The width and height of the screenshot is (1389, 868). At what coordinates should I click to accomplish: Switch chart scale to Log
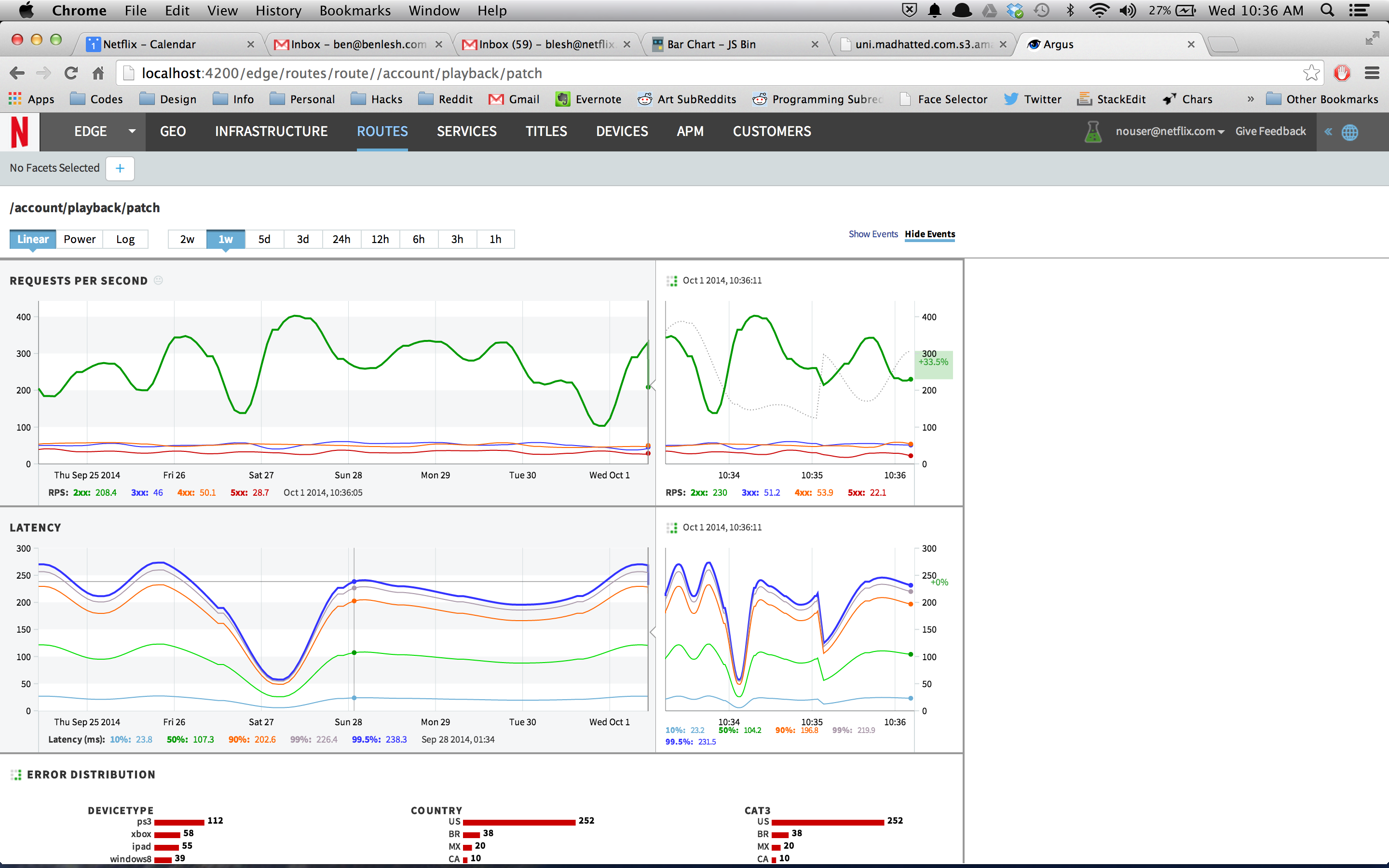tap(125, 239)
